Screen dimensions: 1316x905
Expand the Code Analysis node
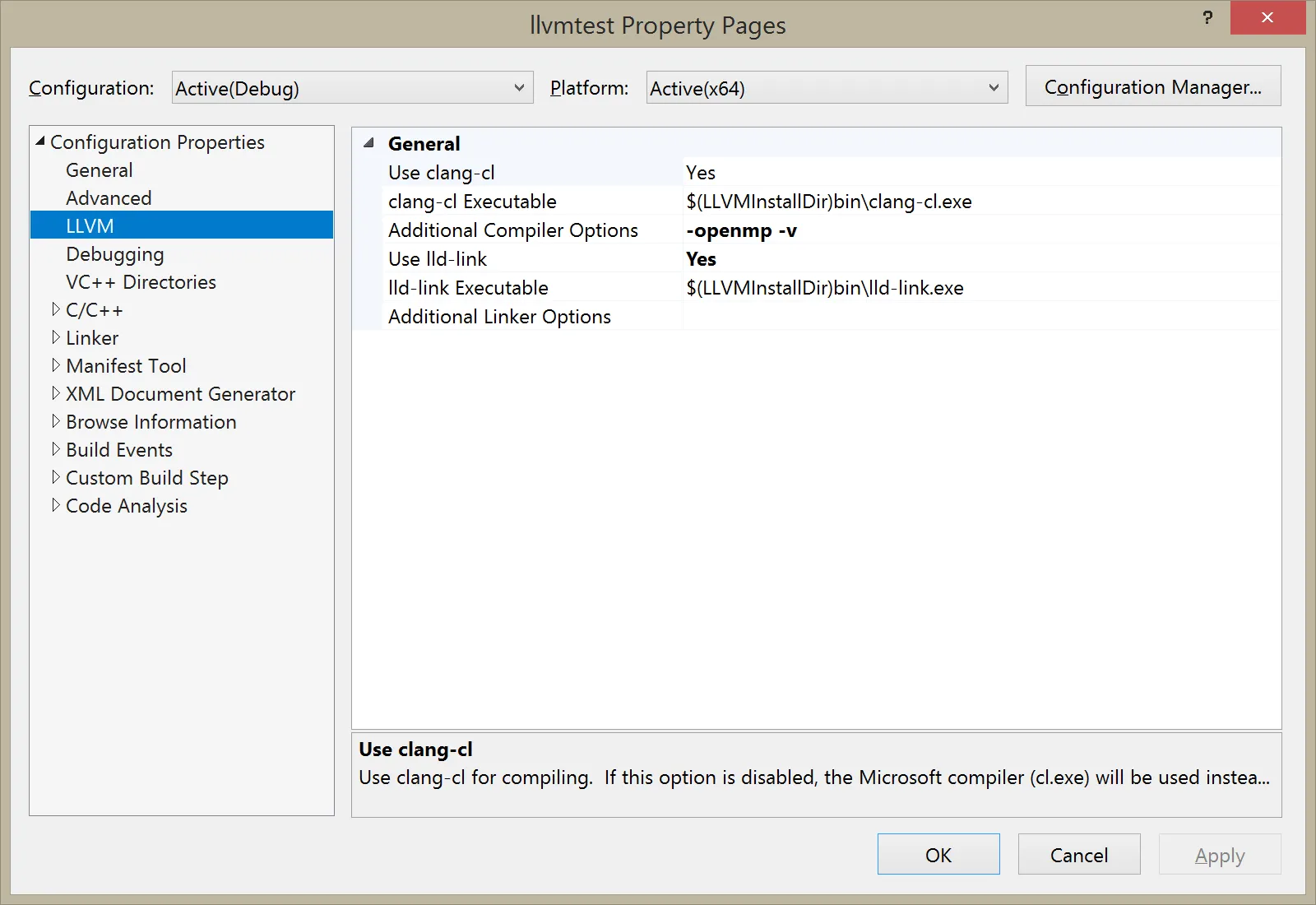pos(56,505)
